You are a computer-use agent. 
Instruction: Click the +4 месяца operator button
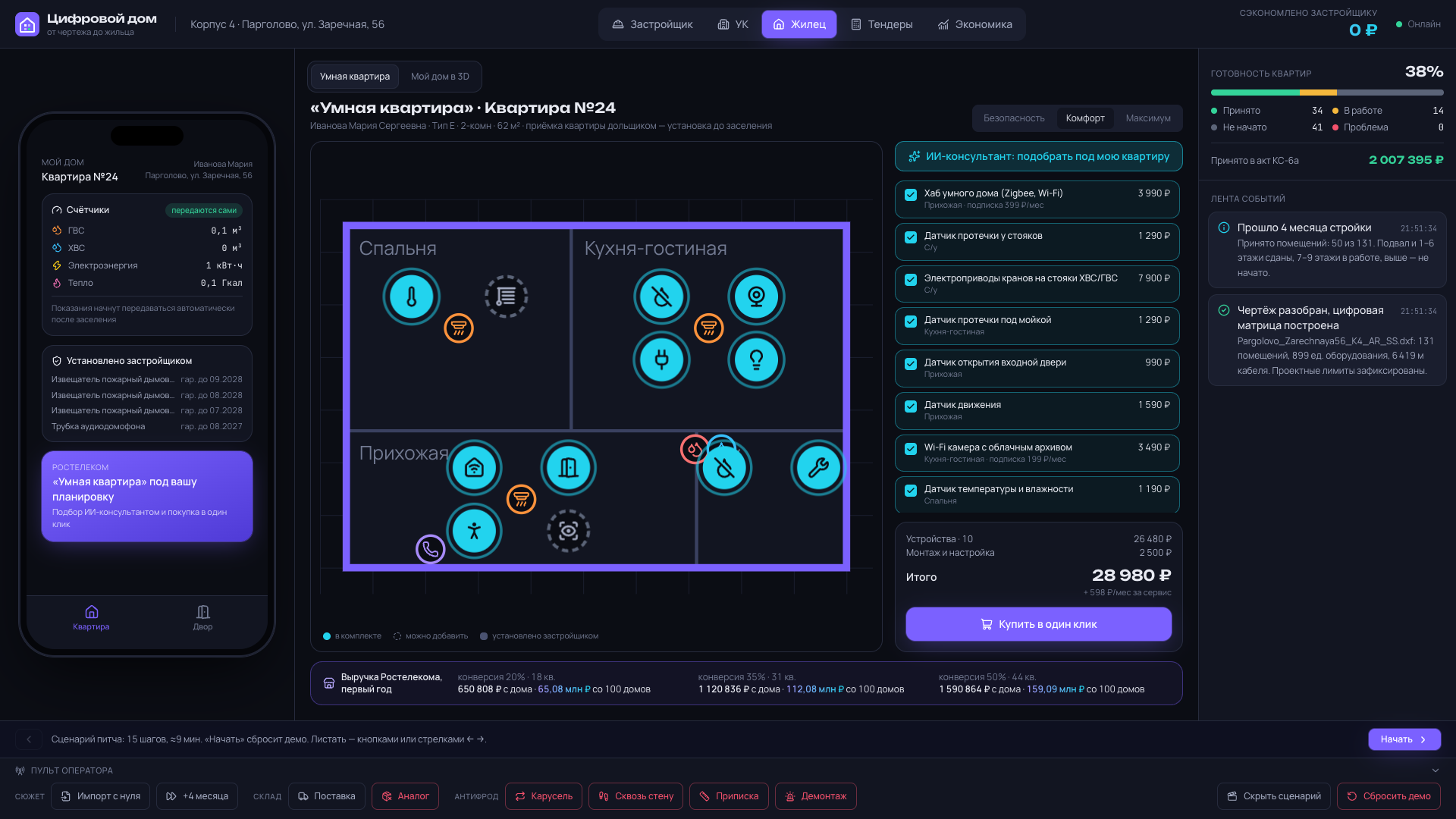197,796
